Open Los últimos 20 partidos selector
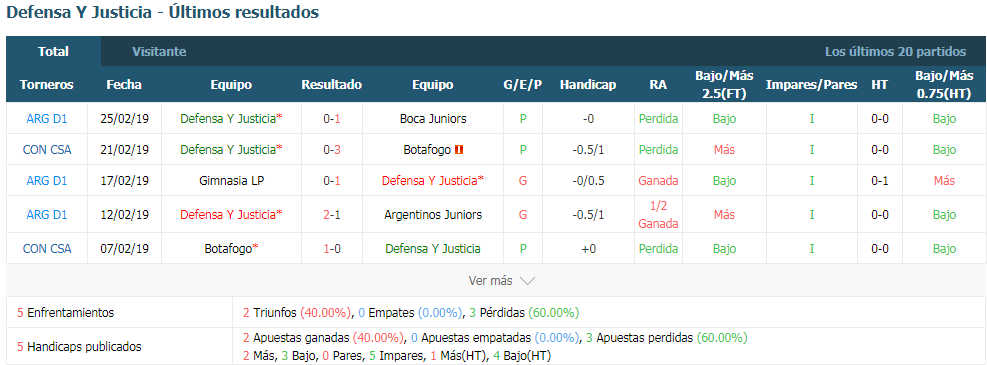The height and width of the screenshot is (365, 987). (895, 52)
